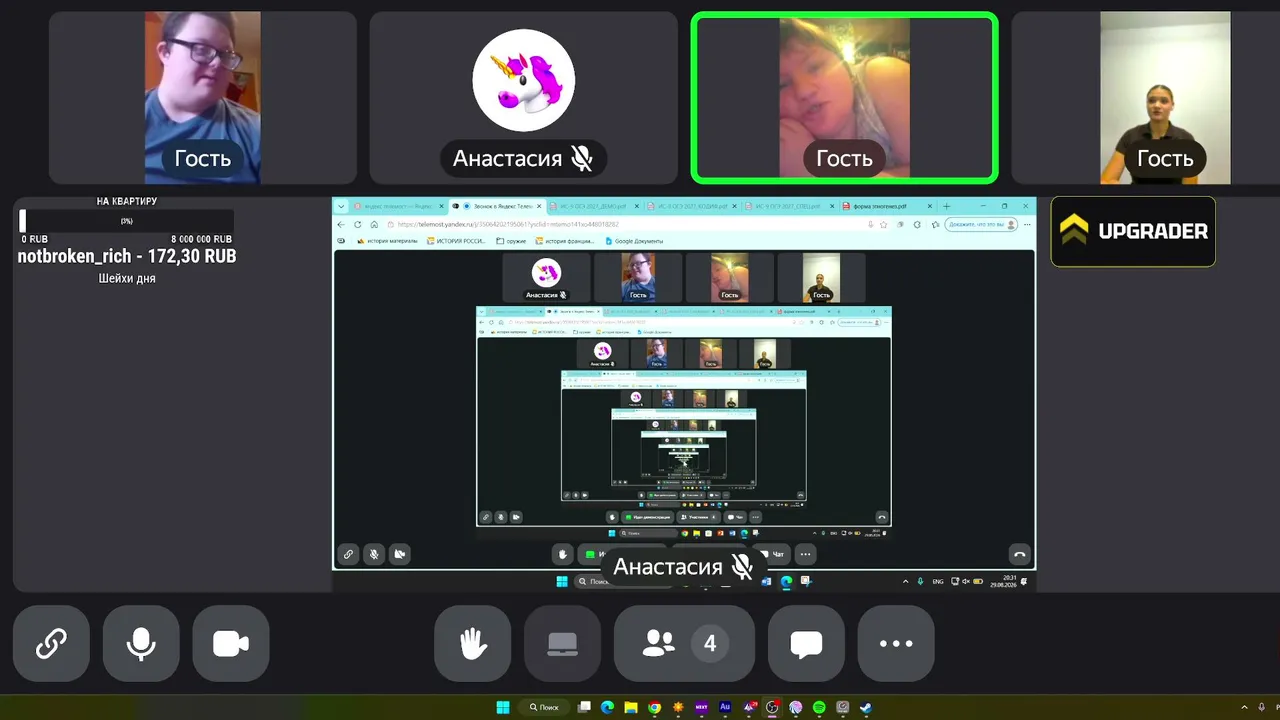The height and width of the screenshot is (720, 1280).
Task: Open Spotify from the taskbar
Action: tap(819, 708)
